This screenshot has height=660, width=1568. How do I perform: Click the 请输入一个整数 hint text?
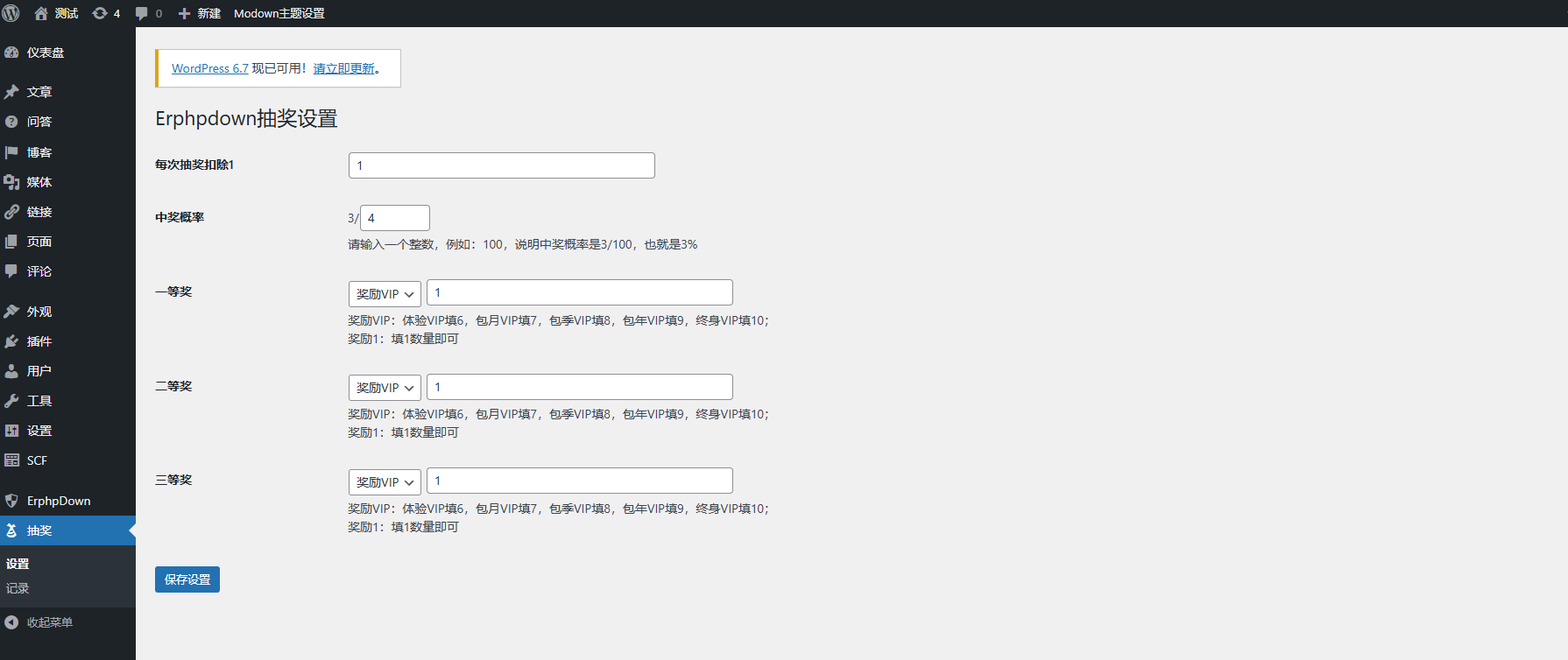pos(523,244)
